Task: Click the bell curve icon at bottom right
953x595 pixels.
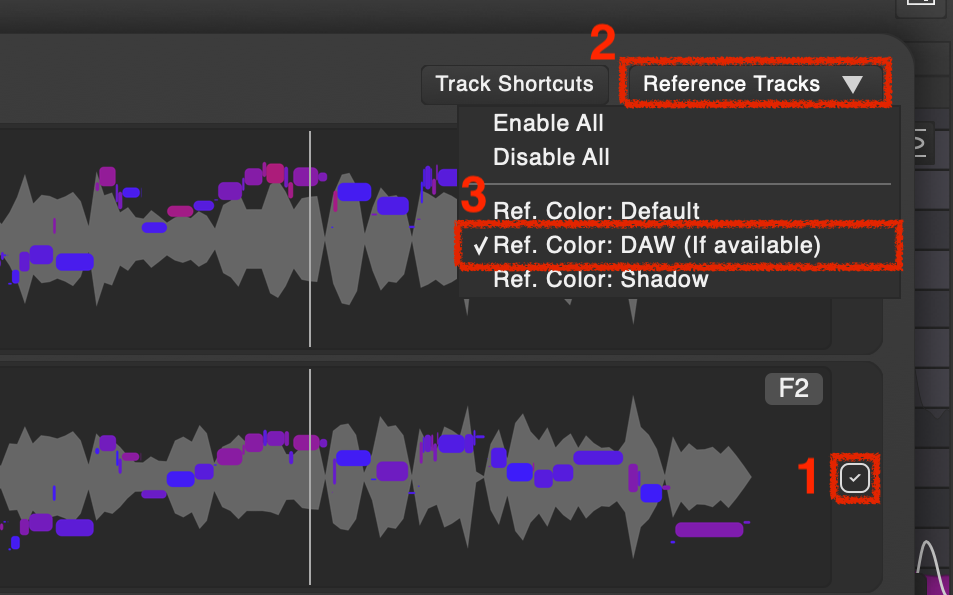Action: [929, 560]
